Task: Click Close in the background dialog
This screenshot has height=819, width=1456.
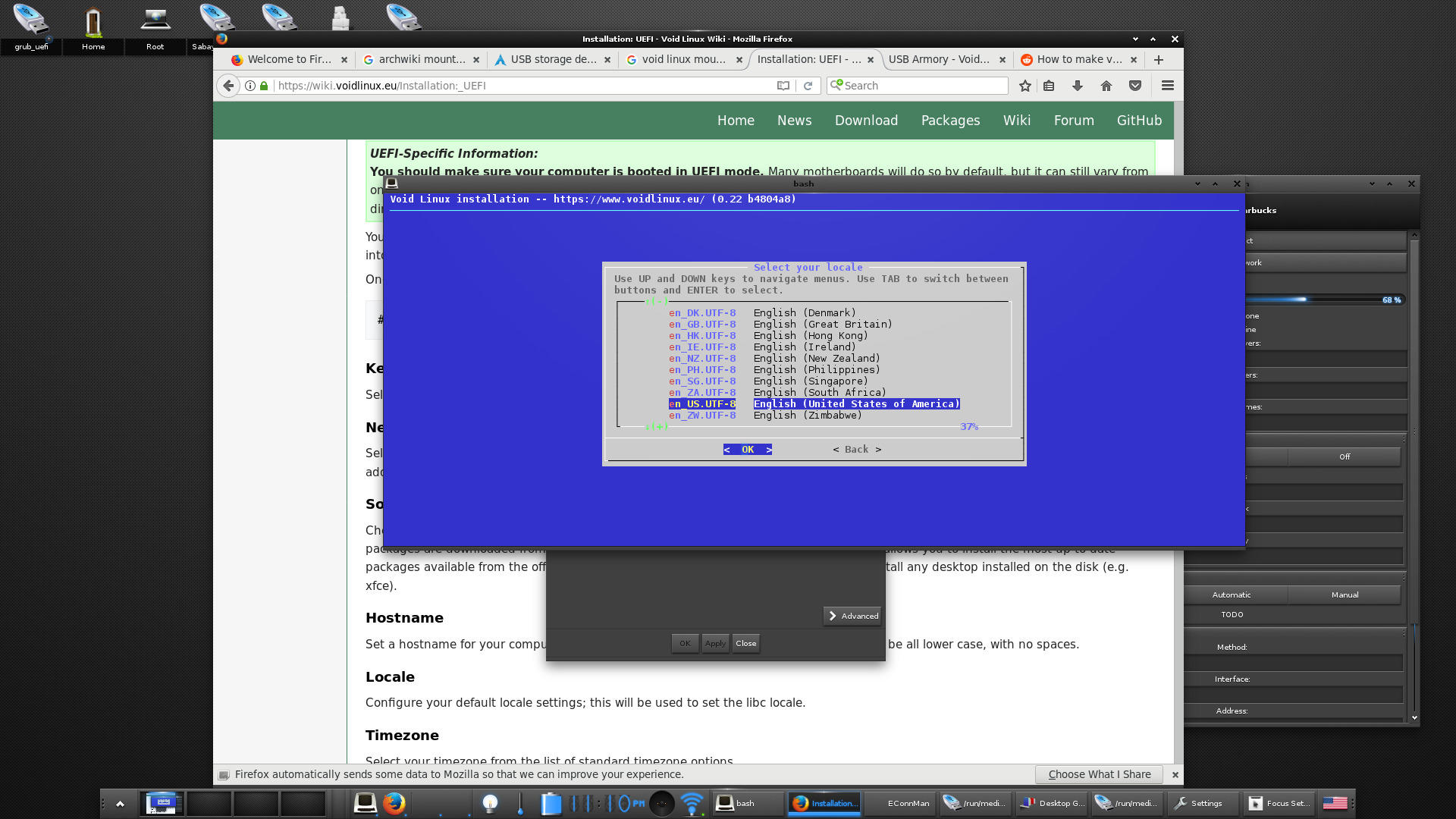Action: click(x=746, y=643)
